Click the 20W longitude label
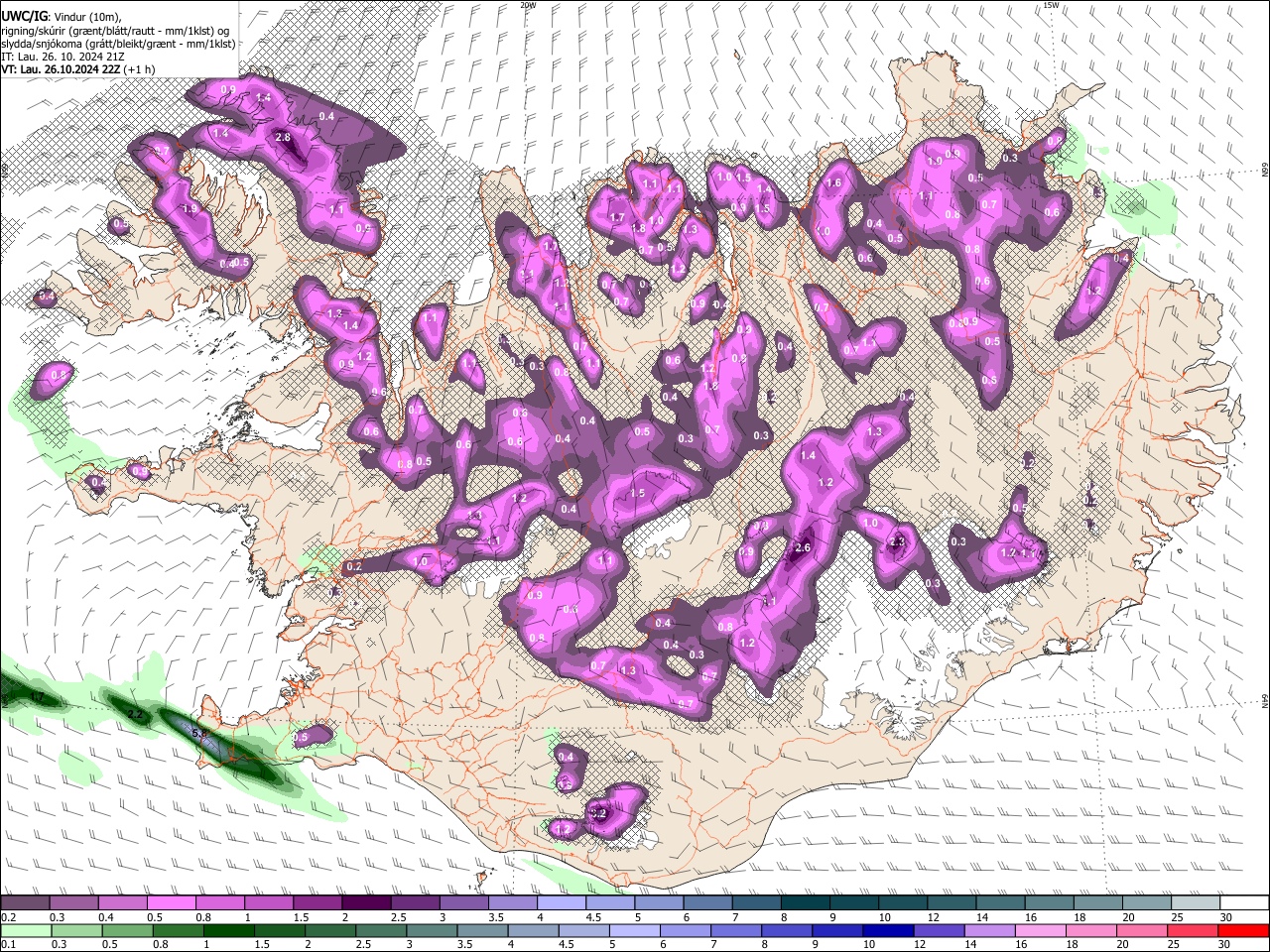Image resolution: width=1270 pixels, height=952 pixels. coord(527,5)
